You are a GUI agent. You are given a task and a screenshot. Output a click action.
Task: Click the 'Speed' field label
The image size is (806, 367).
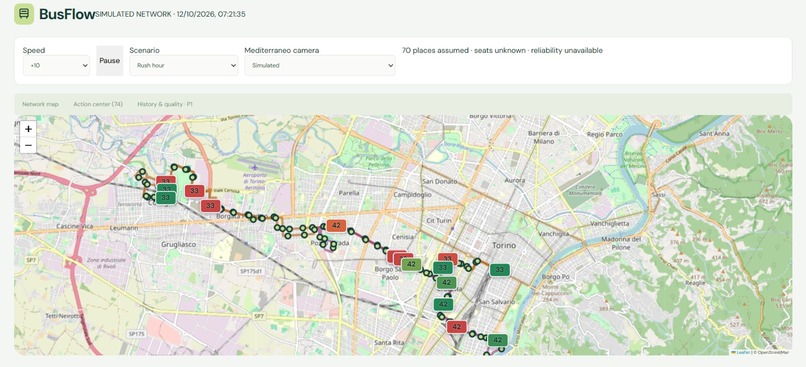tap(34, 50)
